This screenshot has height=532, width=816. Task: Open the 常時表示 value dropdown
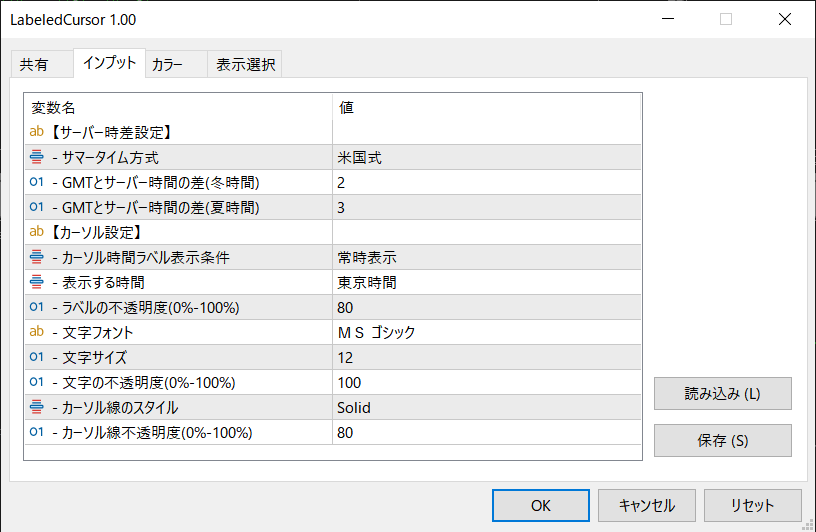486,257
